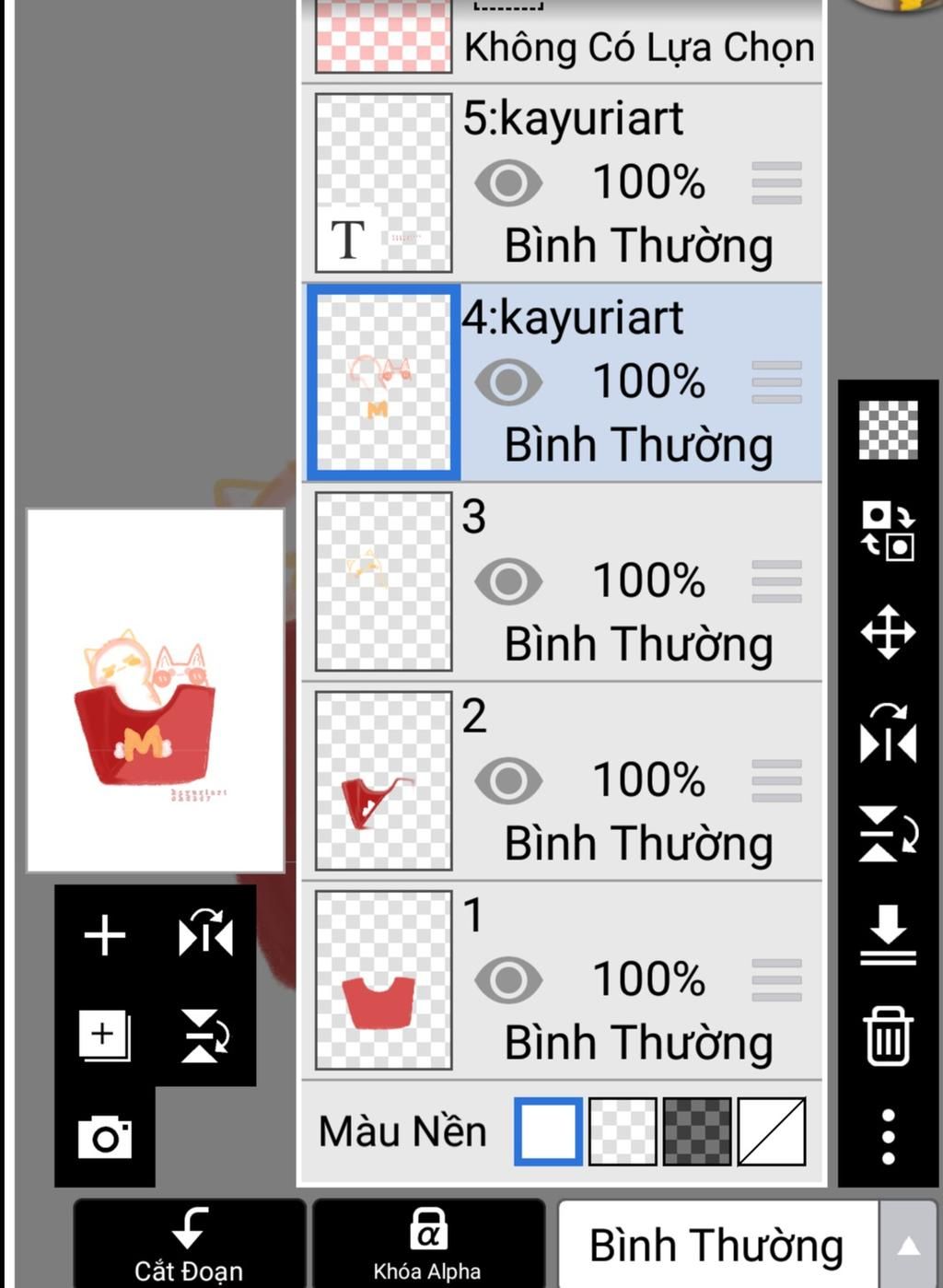This screenshot has width=943, height=1288.
Task: Tap the Cắt Đoạn clipping button
Action: coord(189,1246)
